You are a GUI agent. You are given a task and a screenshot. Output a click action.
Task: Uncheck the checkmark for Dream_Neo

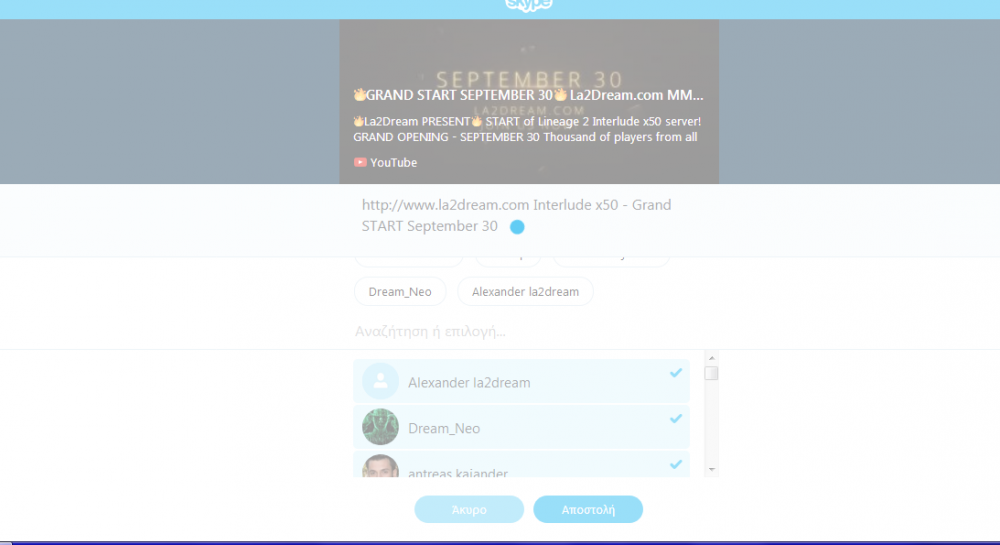tap(676, 418)
